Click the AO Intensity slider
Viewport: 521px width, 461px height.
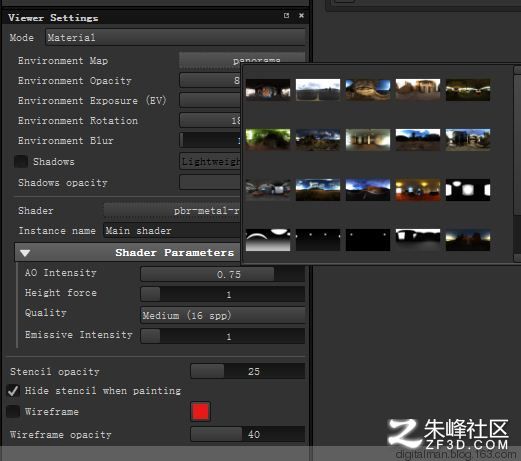(223, 274)
